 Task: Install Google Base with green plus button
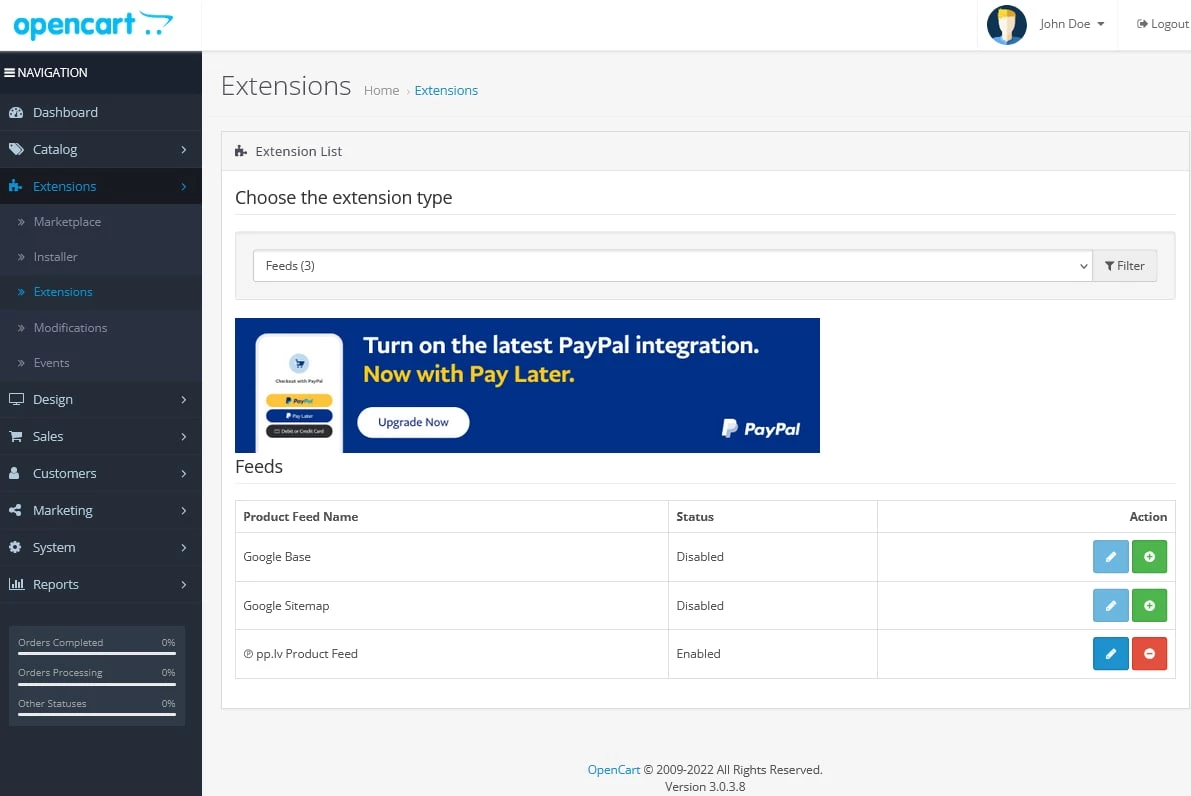(1149, 557)
